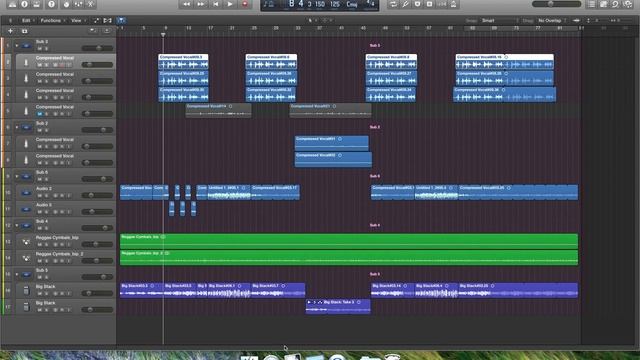Viewport: 640px width, 360px height.
Task: Go to beginning with transport button
Action: click(x=216, y=4)
